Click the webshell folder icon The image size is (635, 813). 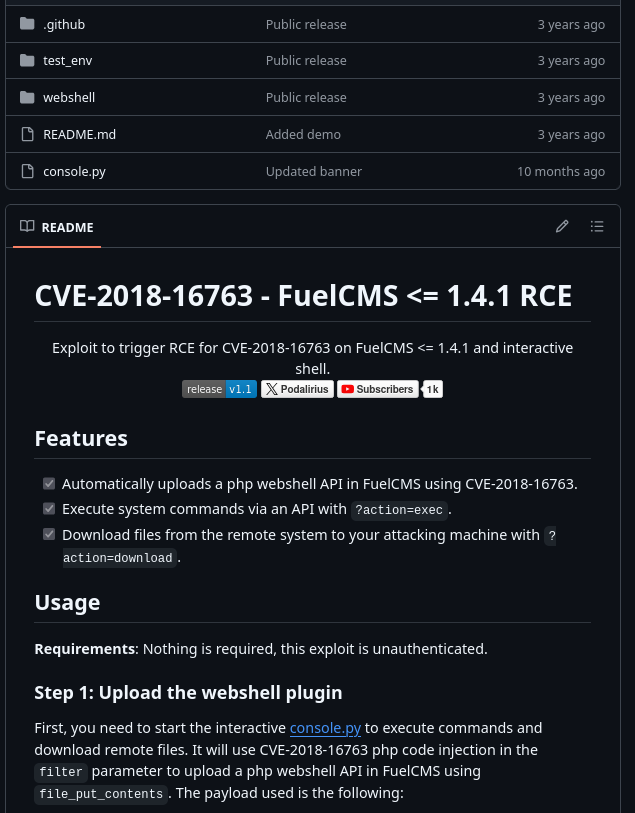coord(27,97)
